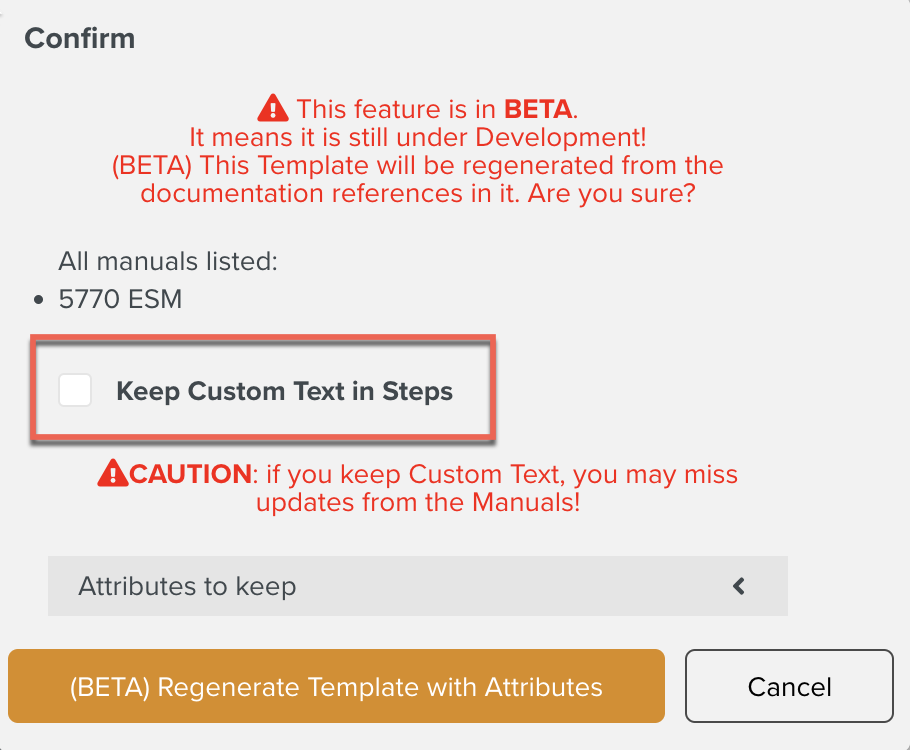The width and height of the screenshot is (910, 750).
Task: Select the All manuals listed heading
Action: pos(168,261)
